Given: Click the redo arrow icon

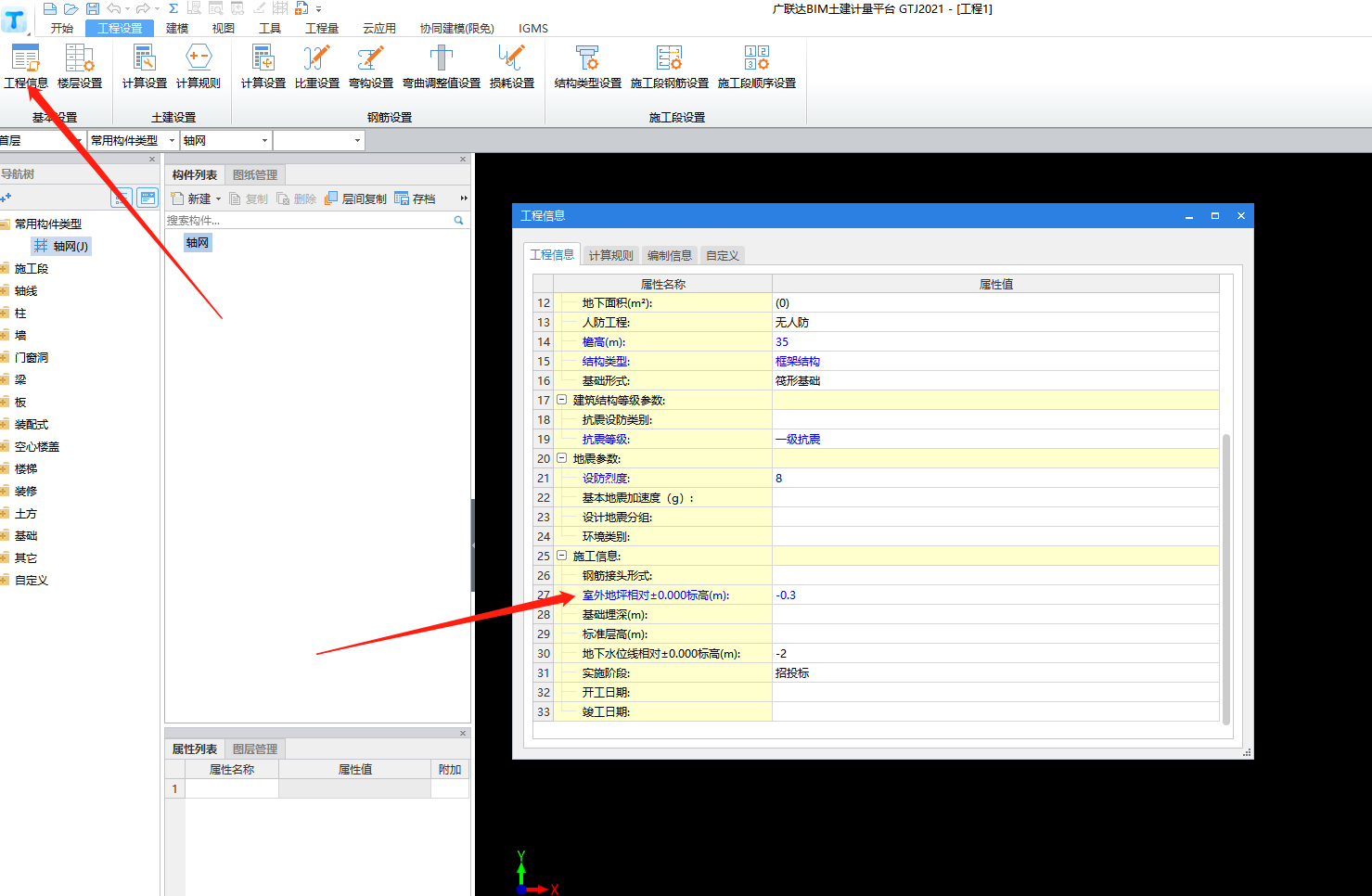Looking at the screenshot, I should pyautogui.click(x=143, y=8).
